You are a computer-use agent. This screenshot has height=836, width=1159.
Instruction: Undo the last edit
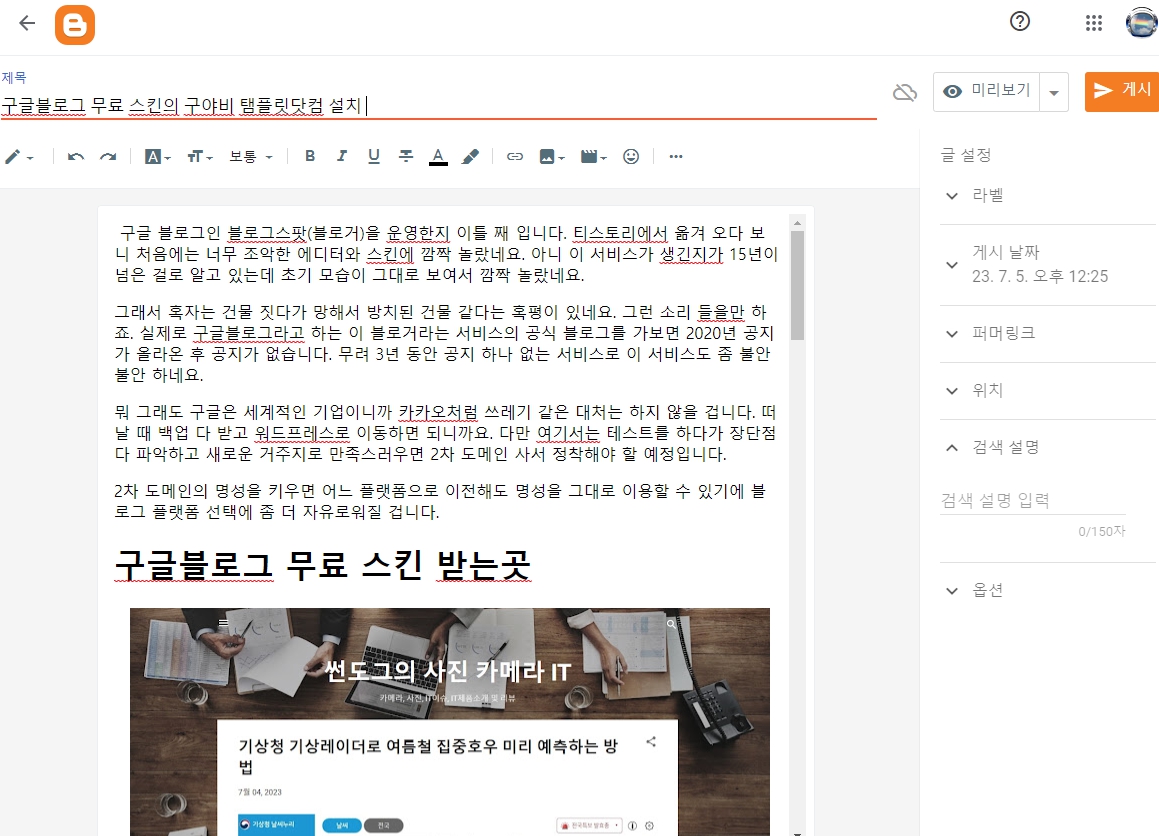coord(75,157)
